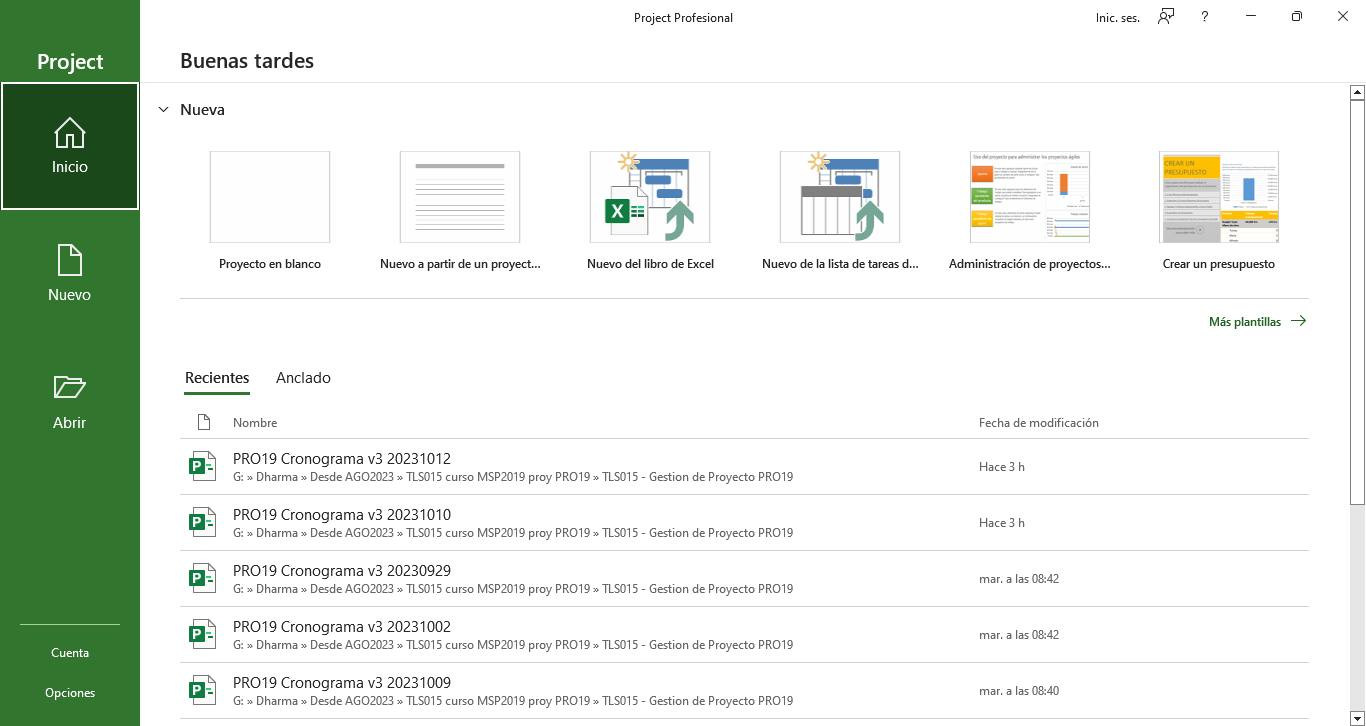Open Cuenta in the sidebar

(x=70, y=653)
